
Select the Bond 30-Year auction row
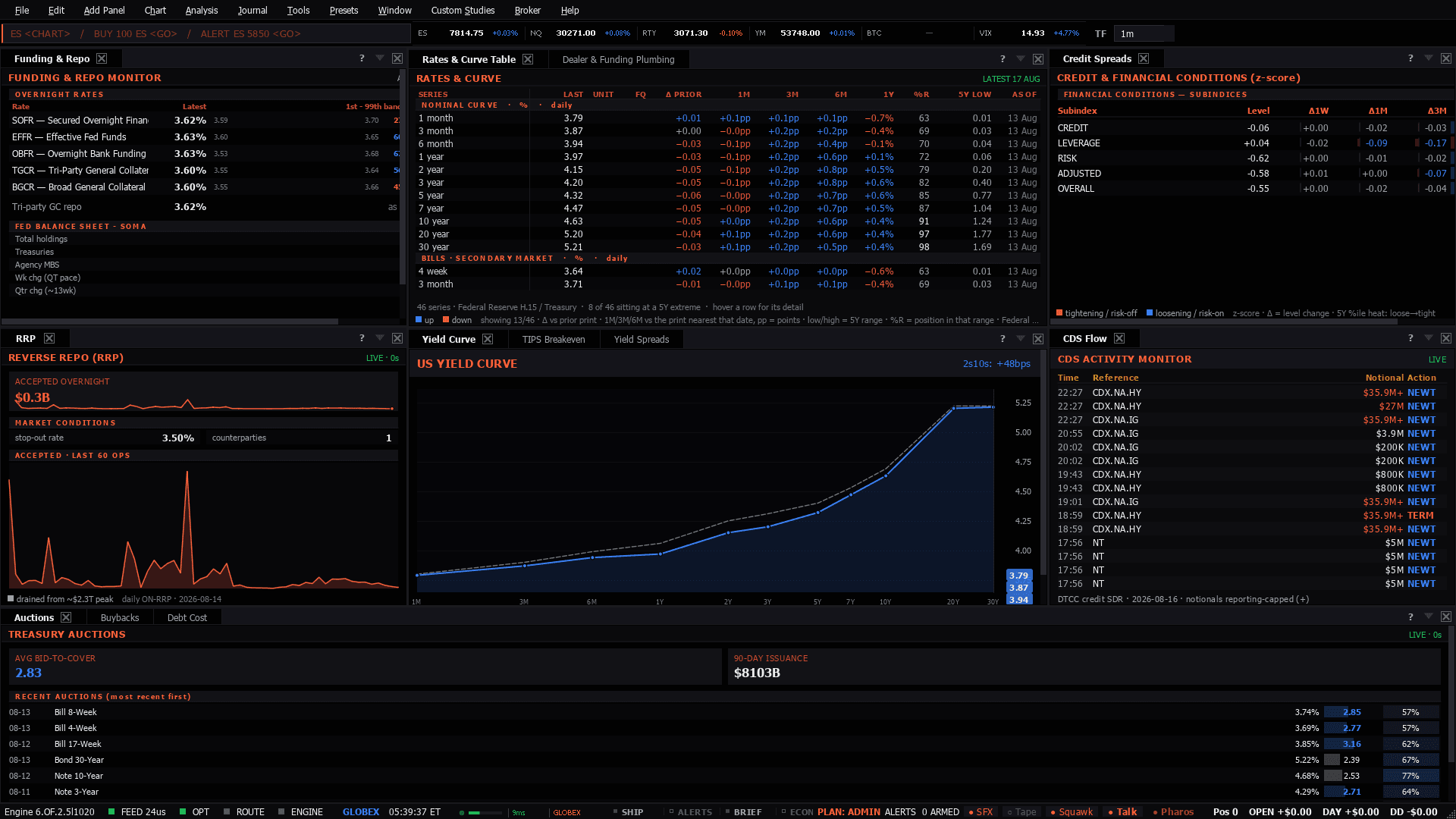(x=724, y=760)
